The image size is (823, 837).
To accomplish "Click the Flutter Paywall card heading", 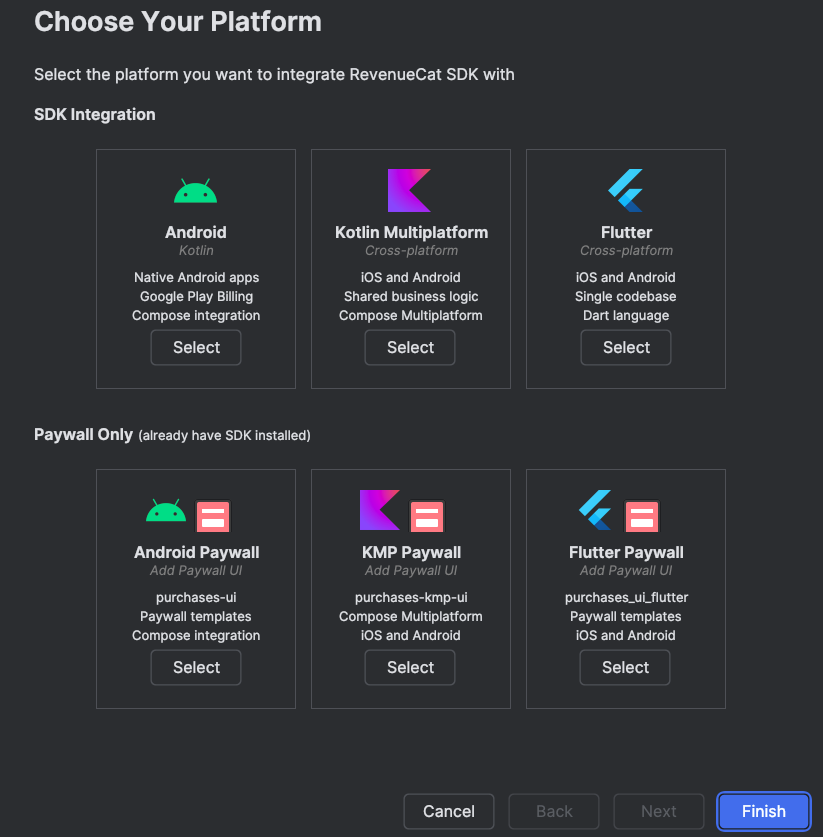I will point(626,552).
